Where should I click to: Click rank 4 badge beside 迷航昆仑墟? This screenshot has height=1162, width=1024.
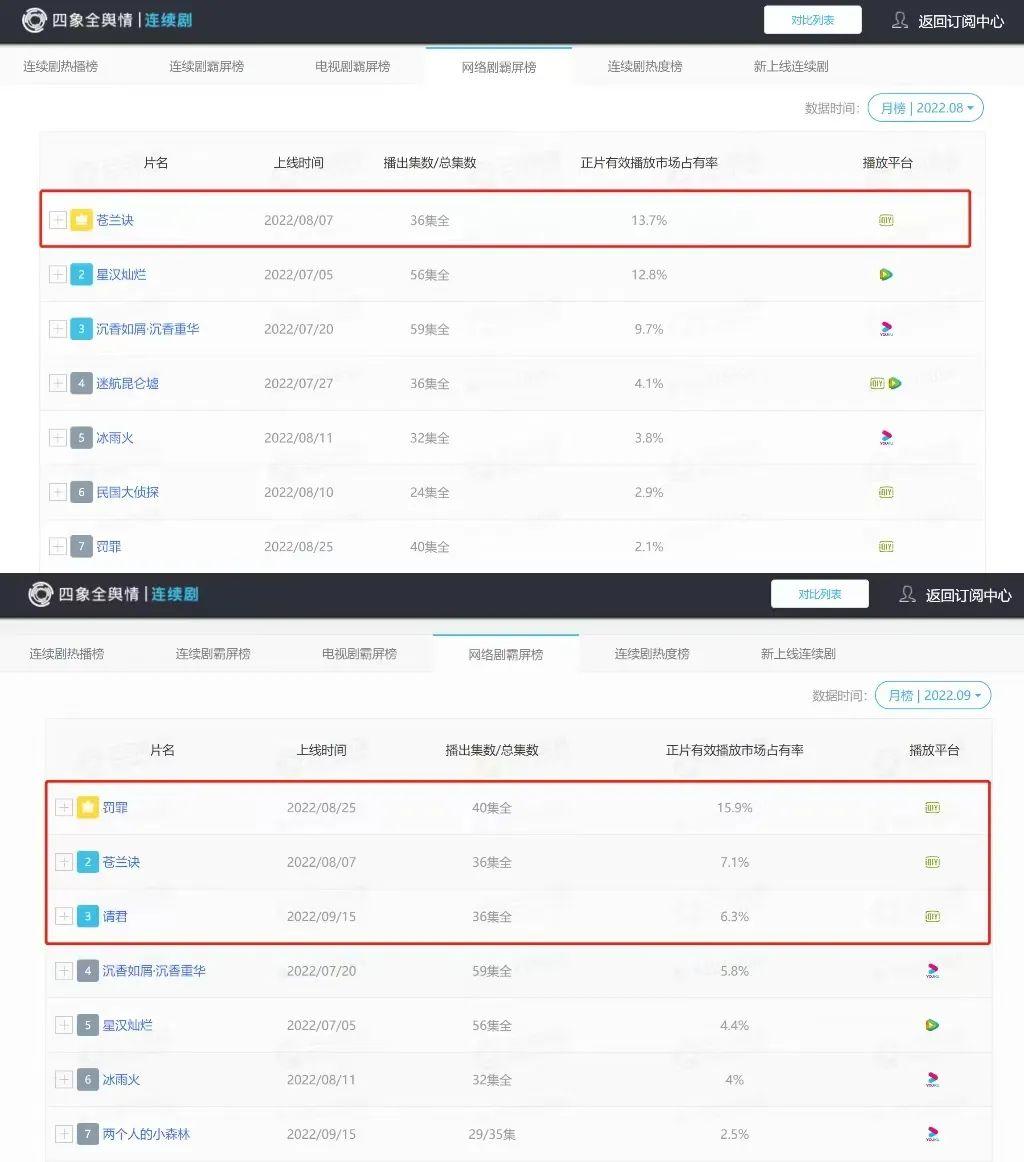pyautogui.click(x=82, y=383)
